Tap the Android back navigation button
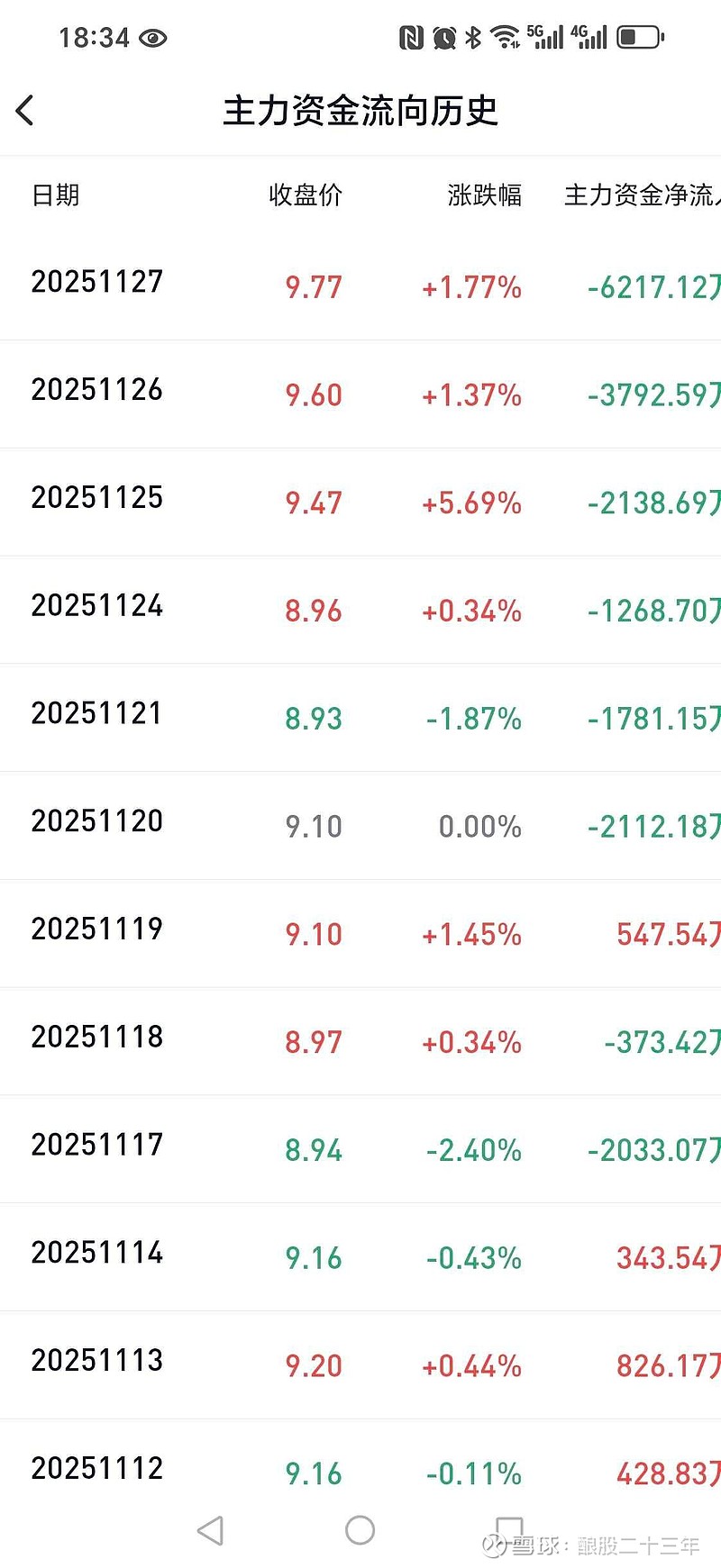Image resolution: width=721 pixels, height=1568 pixels. point(211,1530)
